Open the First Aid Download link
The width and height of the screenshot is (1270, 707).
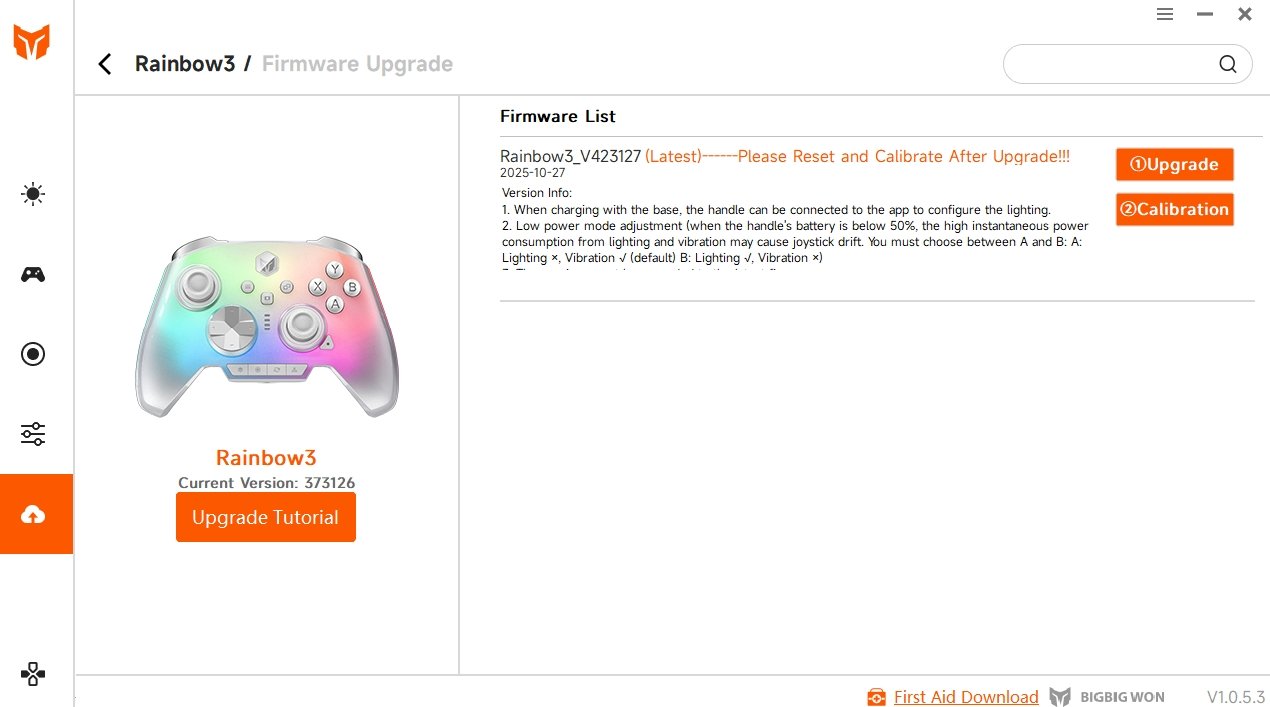point(965,697)
